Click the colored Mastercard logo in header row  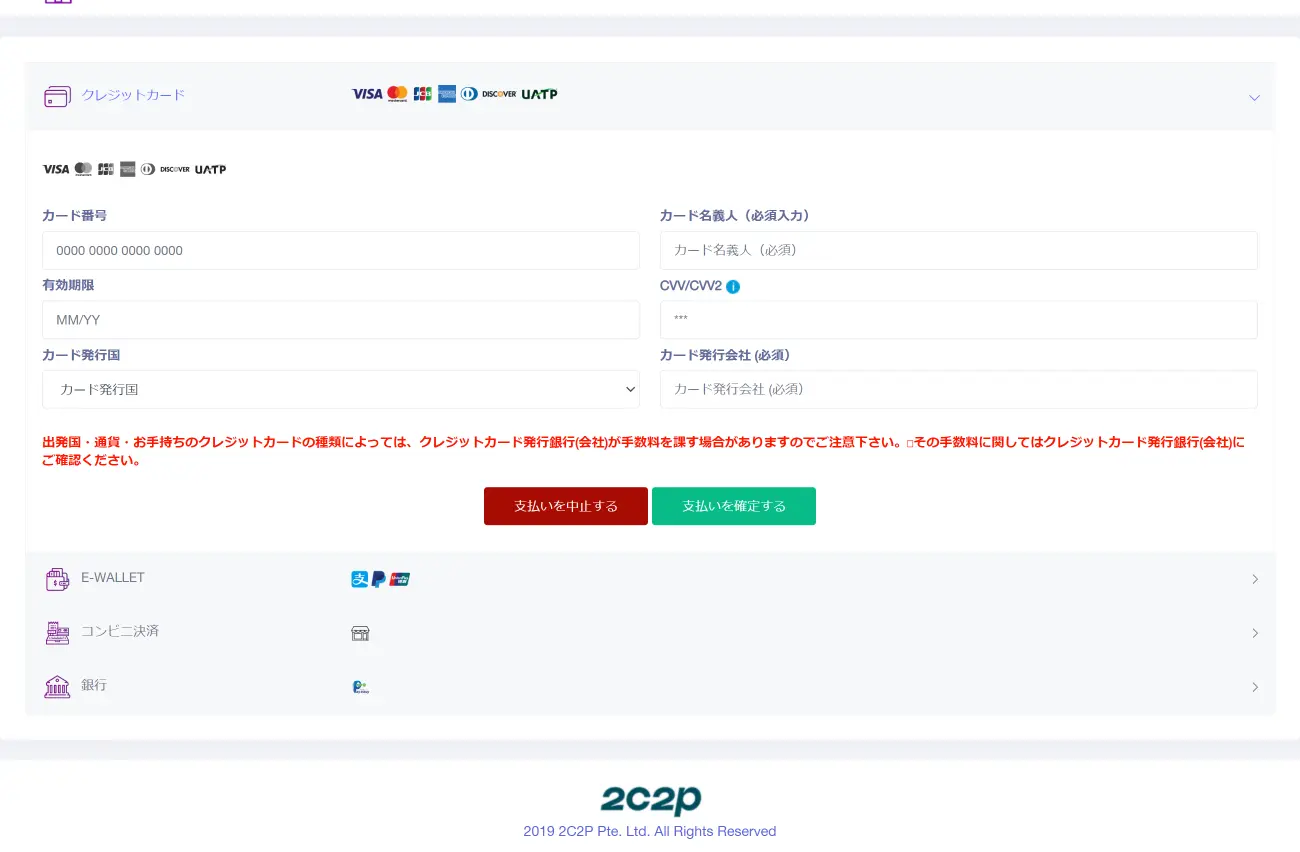click(397, 94)
